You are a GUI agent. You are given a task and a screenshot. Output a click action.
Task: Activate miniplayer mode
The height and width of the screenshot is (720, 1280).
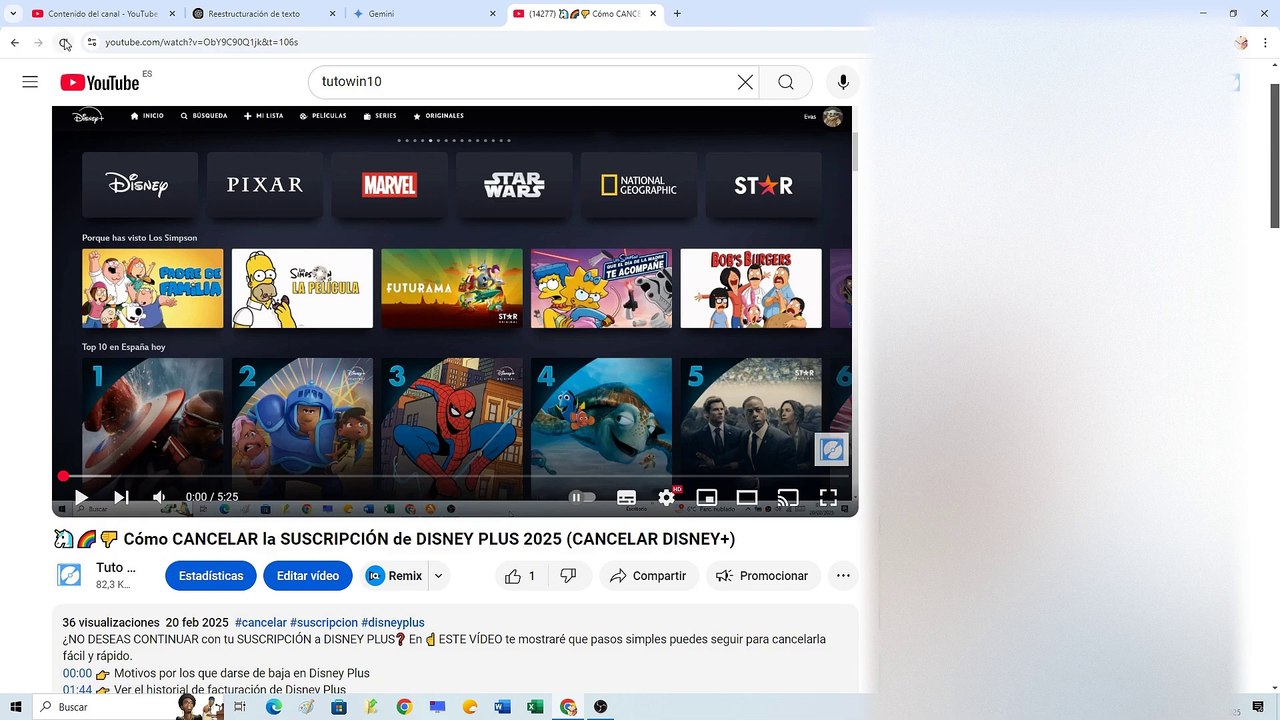tap(707, 497)
